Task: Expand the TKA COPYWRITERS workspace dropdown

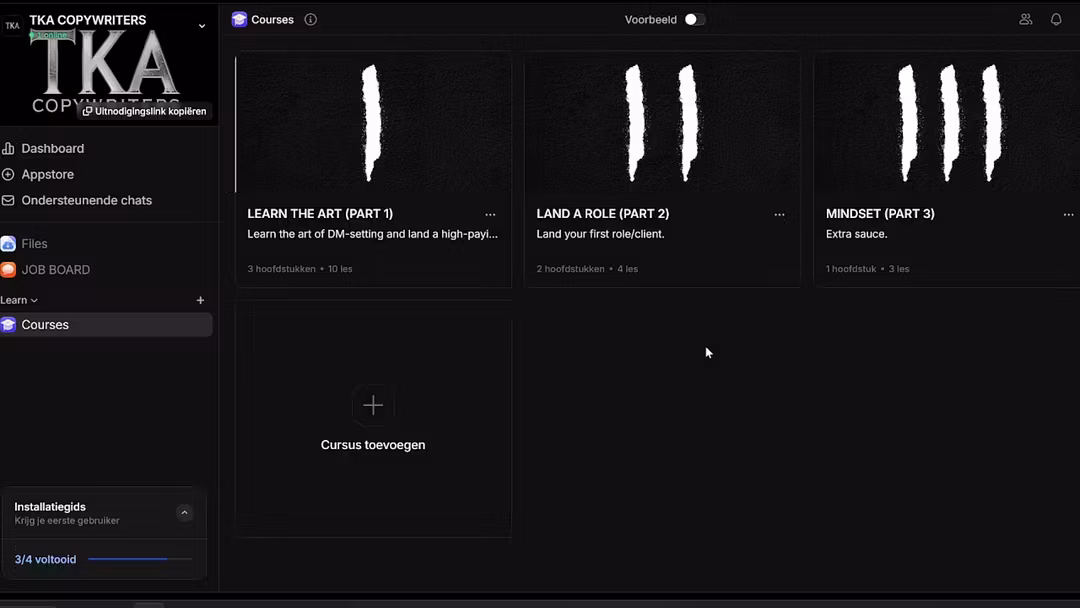Action: [x=202, y=26]
